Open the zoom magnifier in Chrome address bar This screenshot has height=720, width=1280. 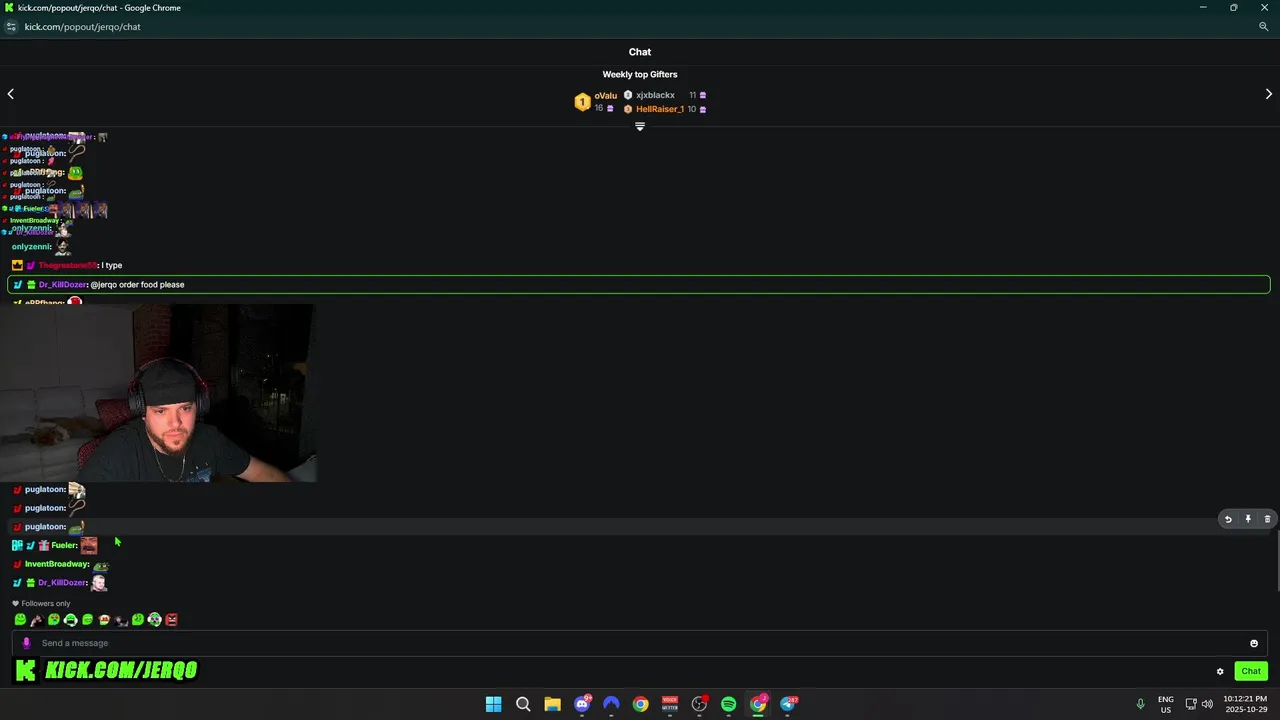tap(1263, 27)
